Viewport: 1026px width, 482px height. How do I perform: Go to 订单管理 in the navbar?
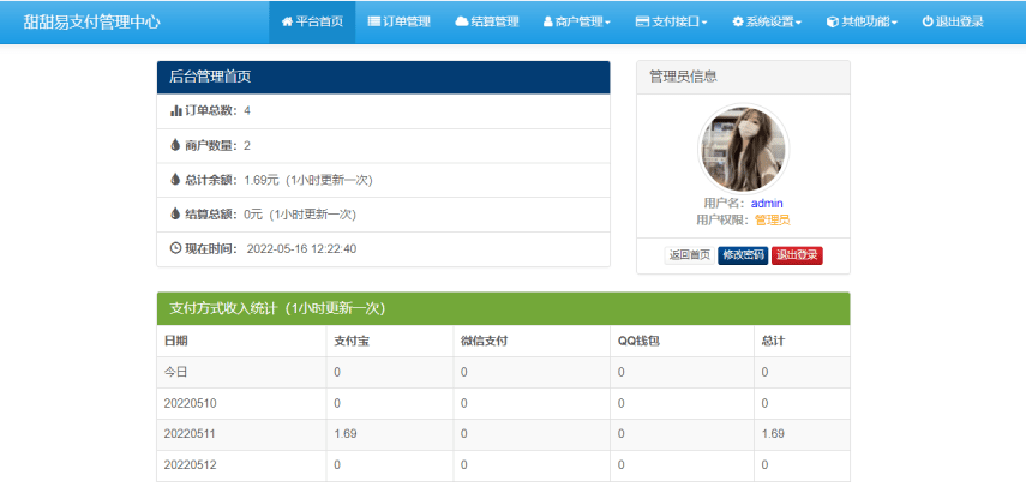click(399, 22)
